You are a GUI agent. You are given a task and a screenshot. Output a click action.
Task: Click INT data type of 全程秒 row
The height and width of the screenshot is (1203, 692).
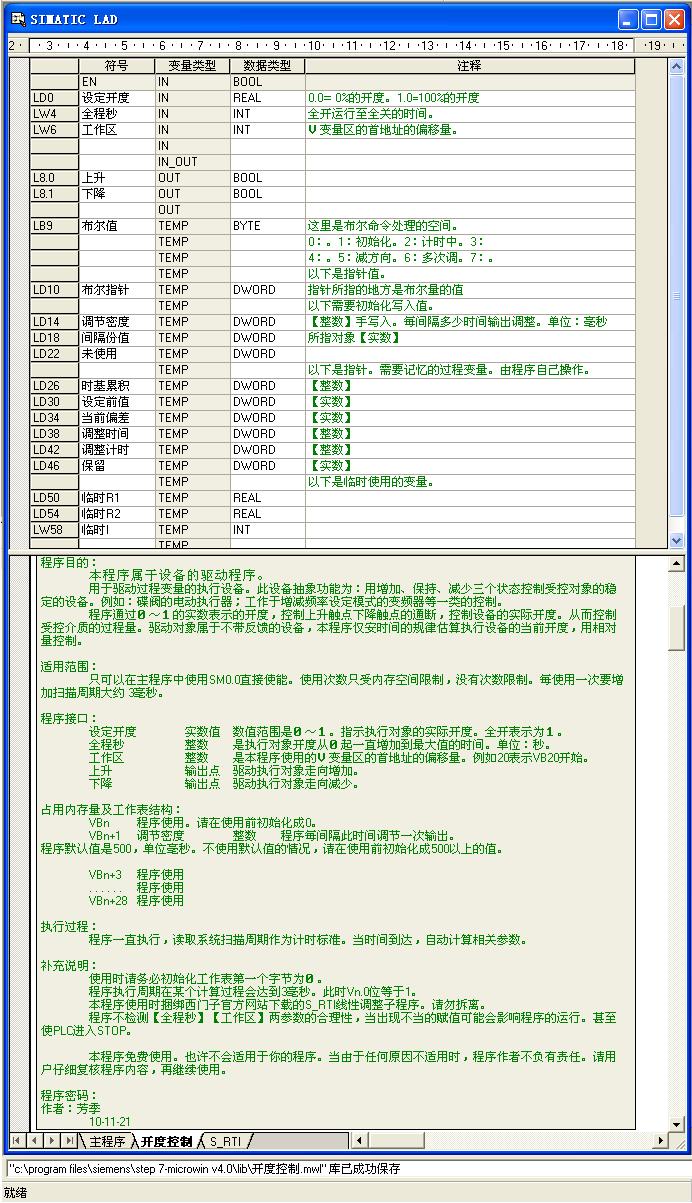tap(267, 114)
